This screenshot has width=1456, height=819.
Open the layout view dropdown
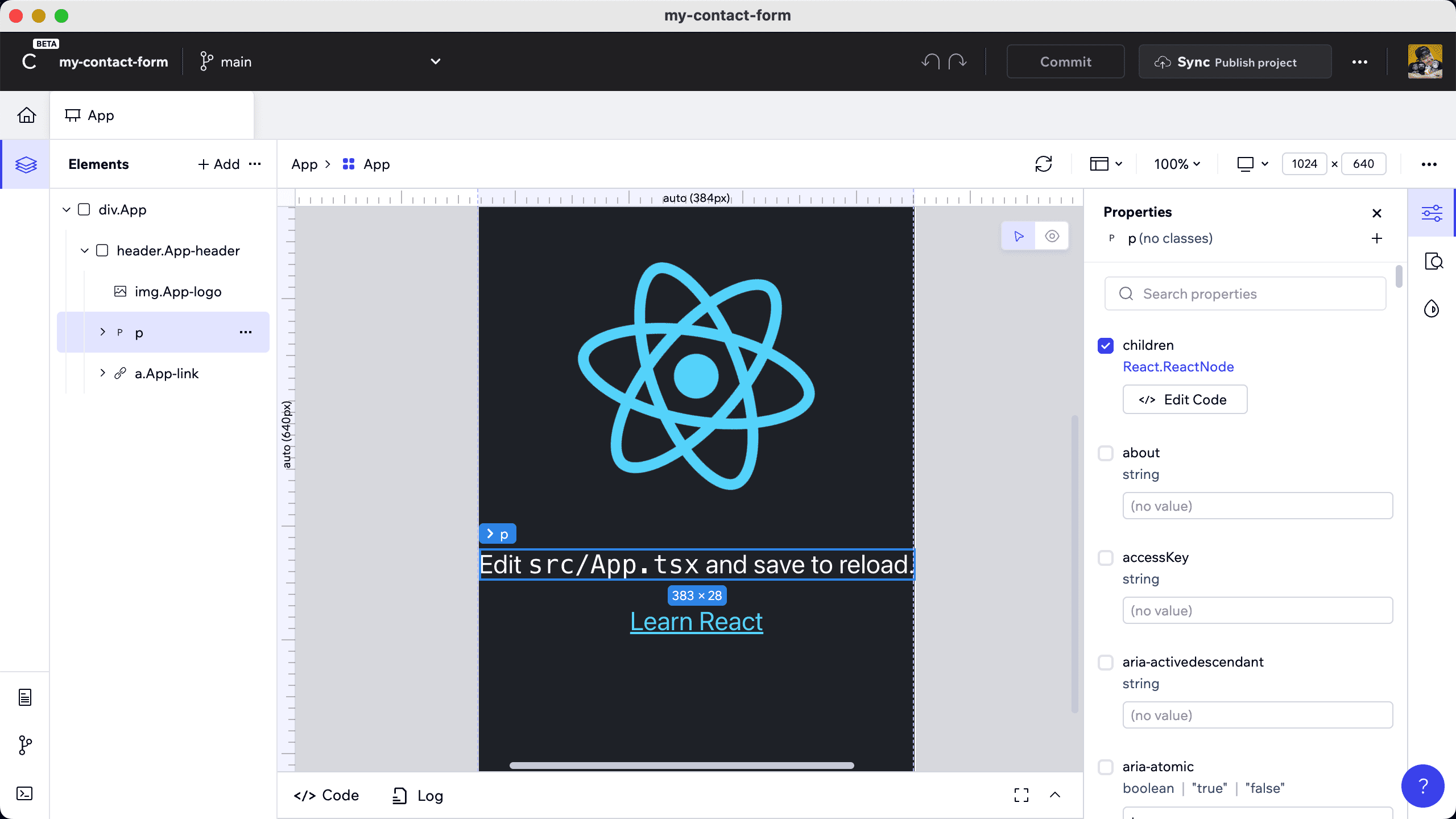[1106, 164]
